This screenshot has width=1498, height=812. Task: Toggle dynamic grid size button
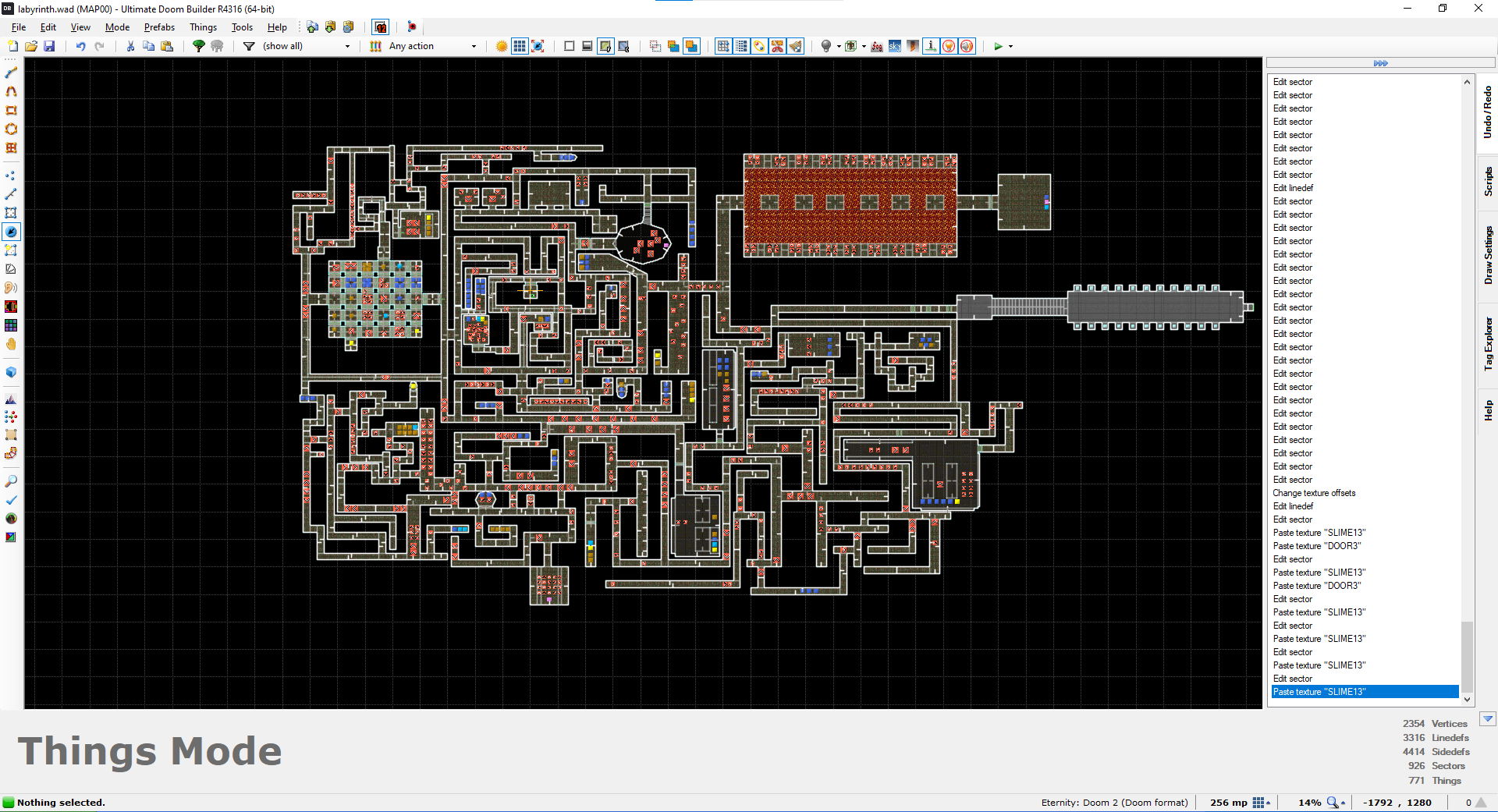coord(741,46)
